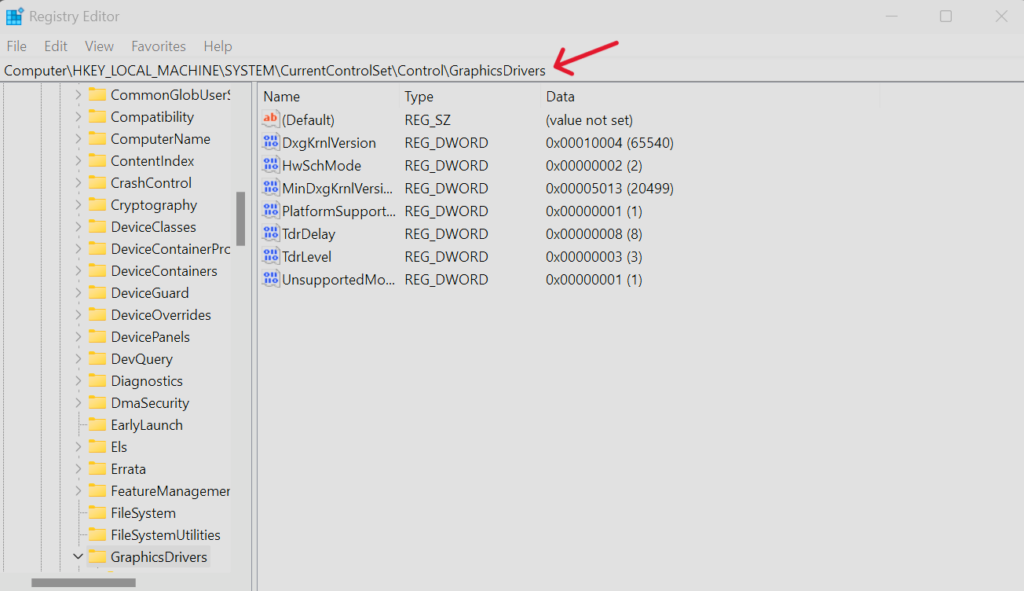Sort values by the Type column header

tap(470, 97)
